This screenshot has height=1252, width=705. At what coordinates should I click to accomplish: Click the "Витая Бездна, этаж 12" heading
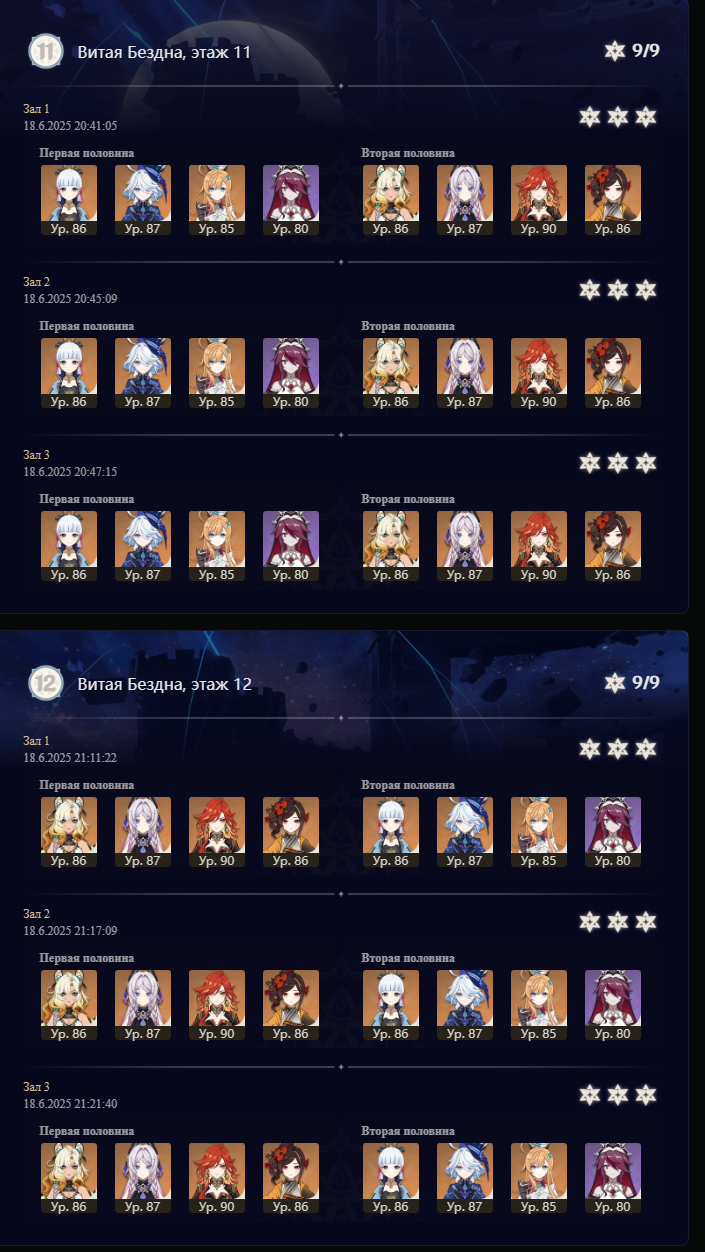pyautogui.click(x=164, y=684)
